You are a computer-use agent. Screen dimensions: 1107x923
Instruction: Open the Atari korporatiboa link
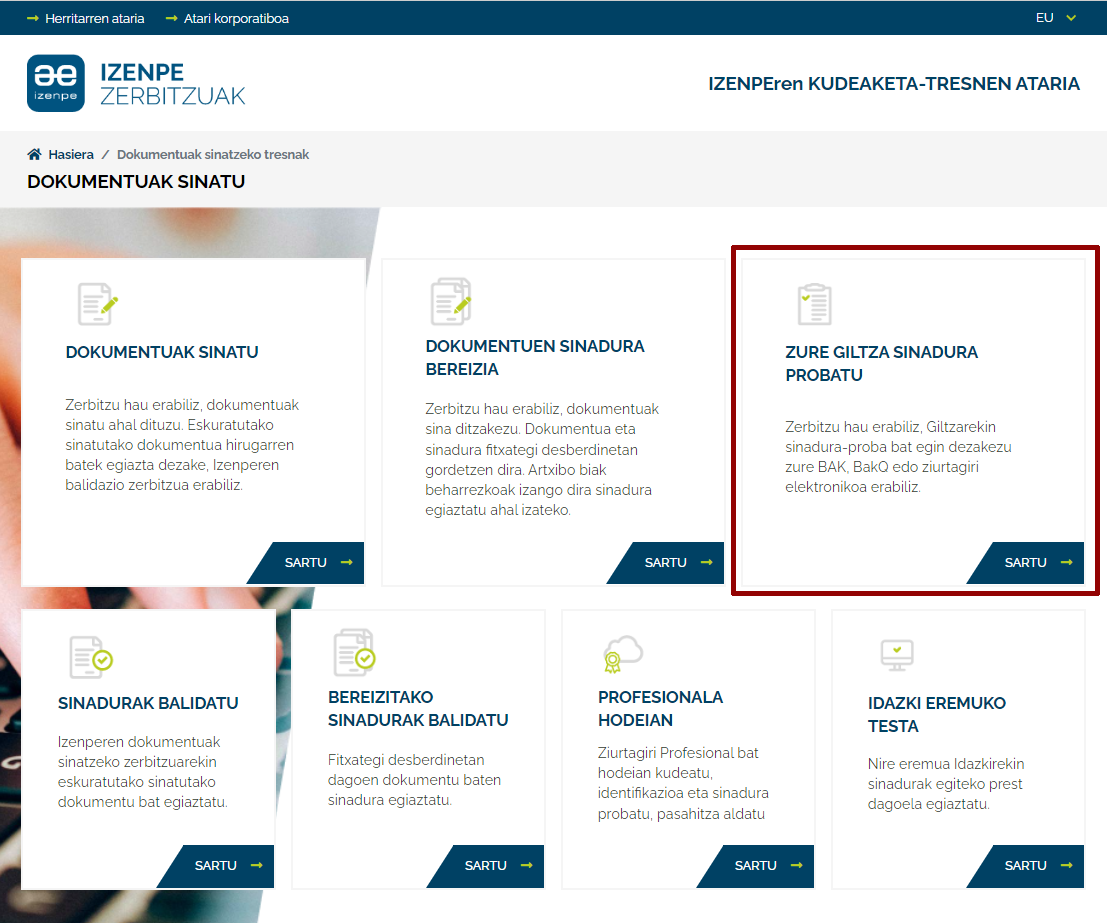click(236, 18)
